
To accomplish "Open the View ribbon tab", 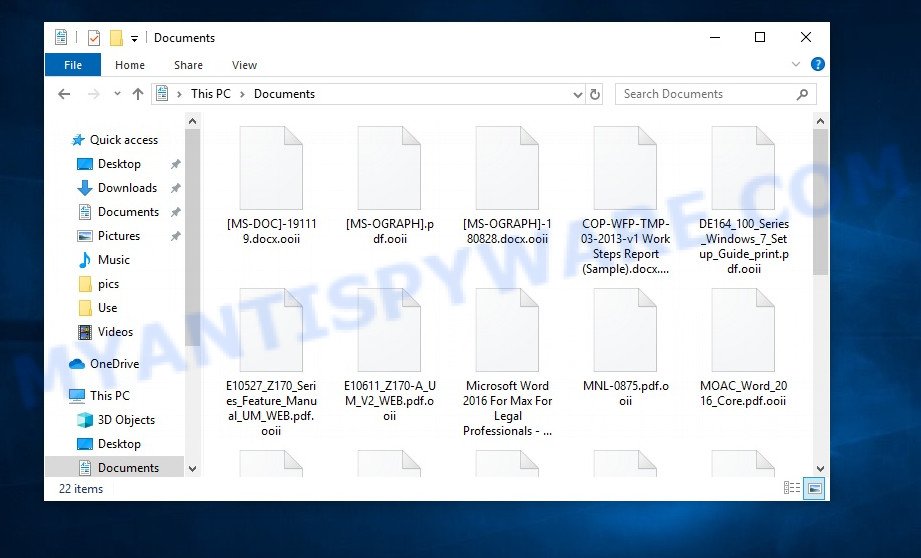I will tap(244, 65).
